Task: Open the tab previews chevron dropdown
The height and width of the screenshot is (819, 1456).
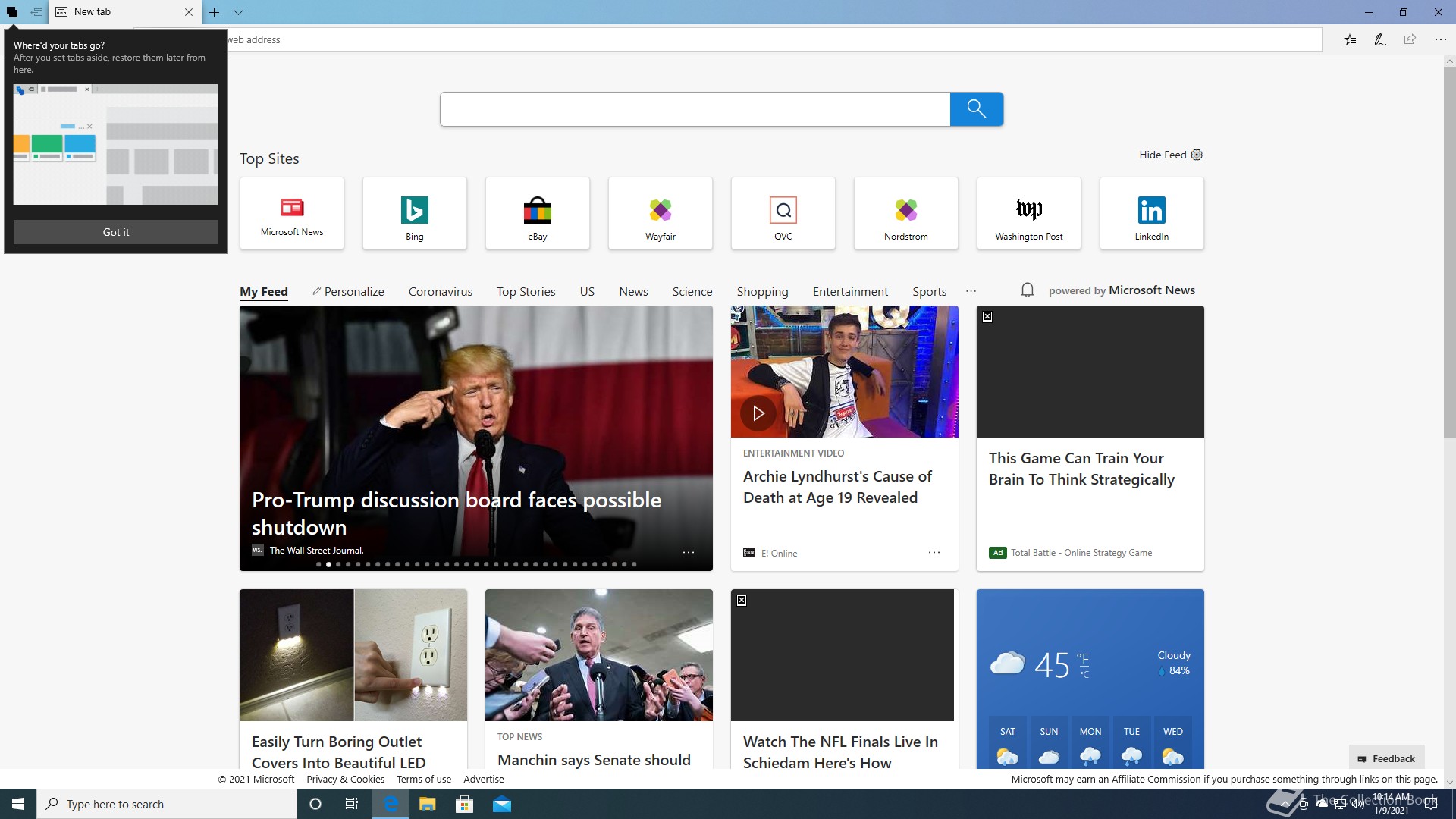Action: click(x=238, y=12)
